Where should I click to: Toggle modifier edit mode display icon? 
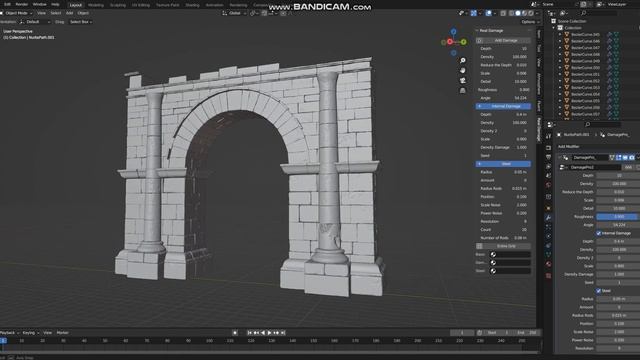[x=618, y=157]
